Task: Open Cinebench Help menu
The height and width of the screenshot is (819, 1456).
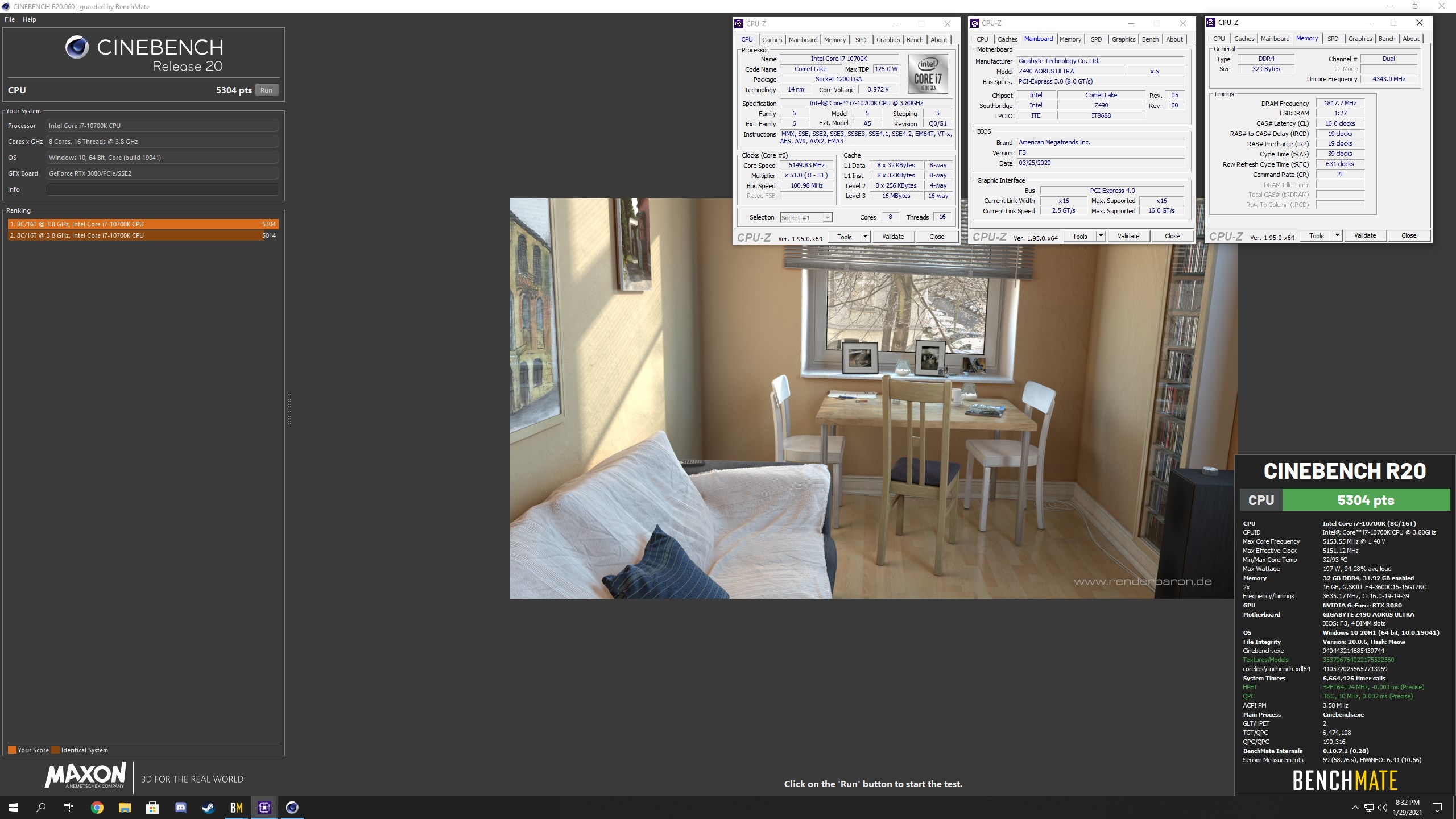Action: tap(30, 19)
